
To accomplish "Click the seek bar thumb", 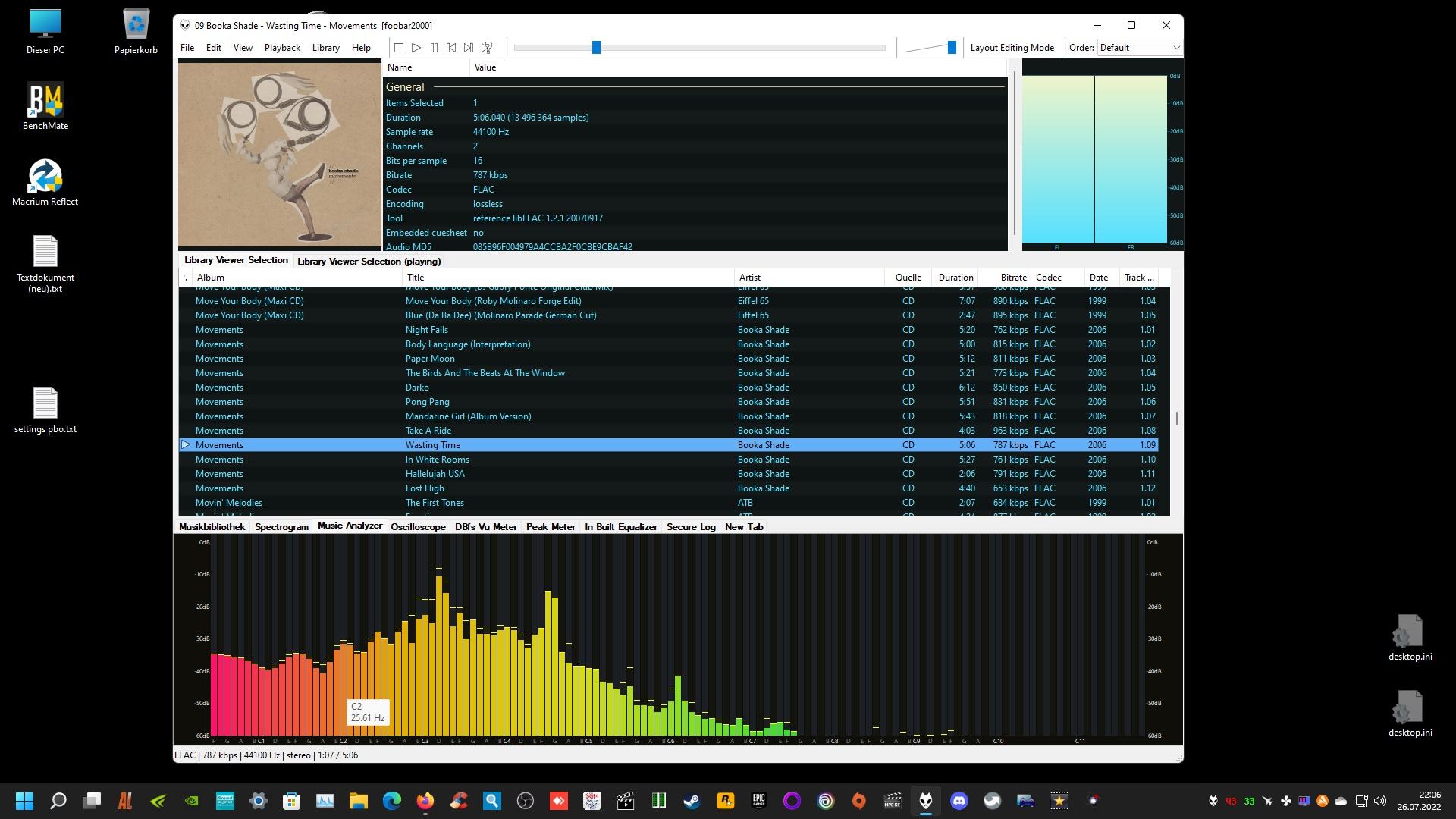I will tap(596, 48).
